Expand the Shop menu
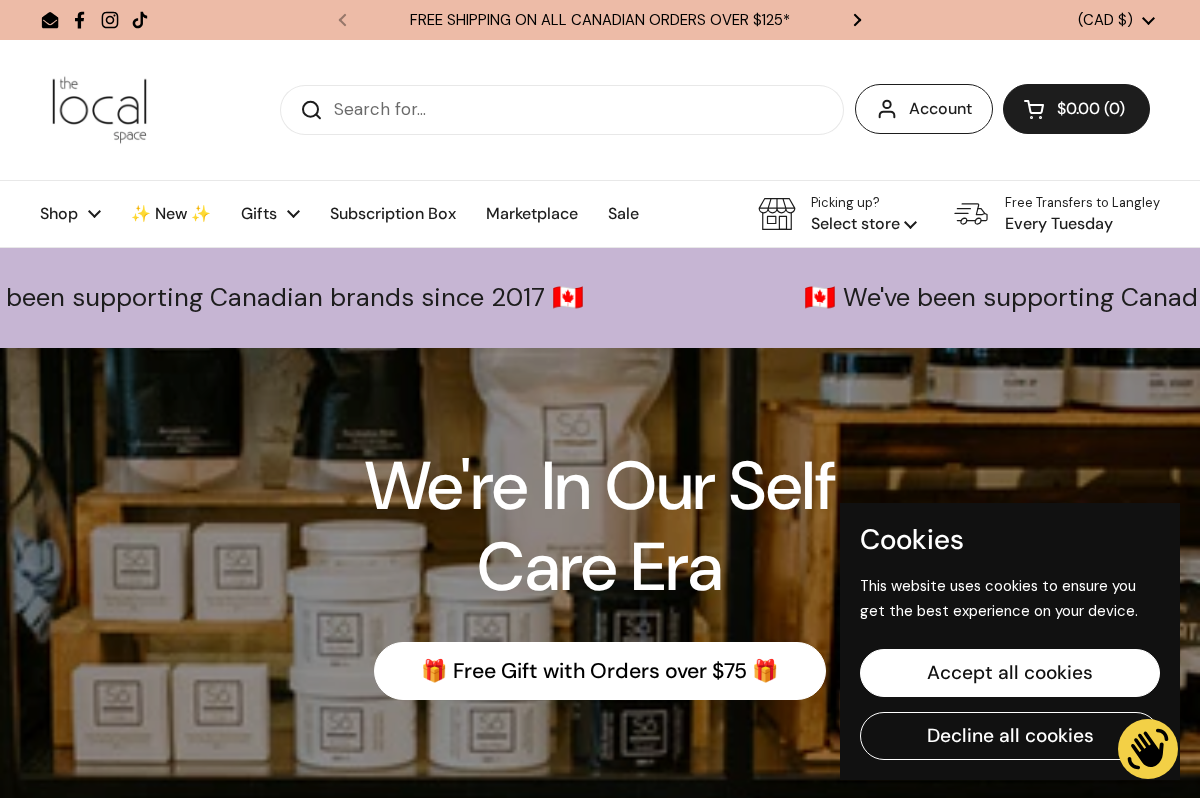The height and width of the screenshot is (800, 1200). [x=70, y=214]
